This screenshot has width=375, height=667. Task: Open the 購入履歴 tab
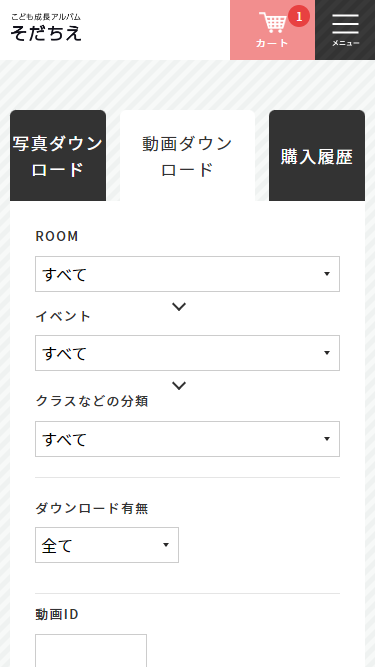317,156
